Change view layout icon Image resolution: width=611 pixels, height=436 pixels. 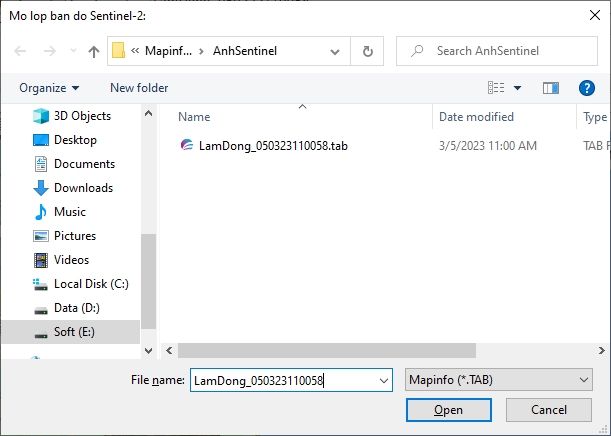[497, 88]
